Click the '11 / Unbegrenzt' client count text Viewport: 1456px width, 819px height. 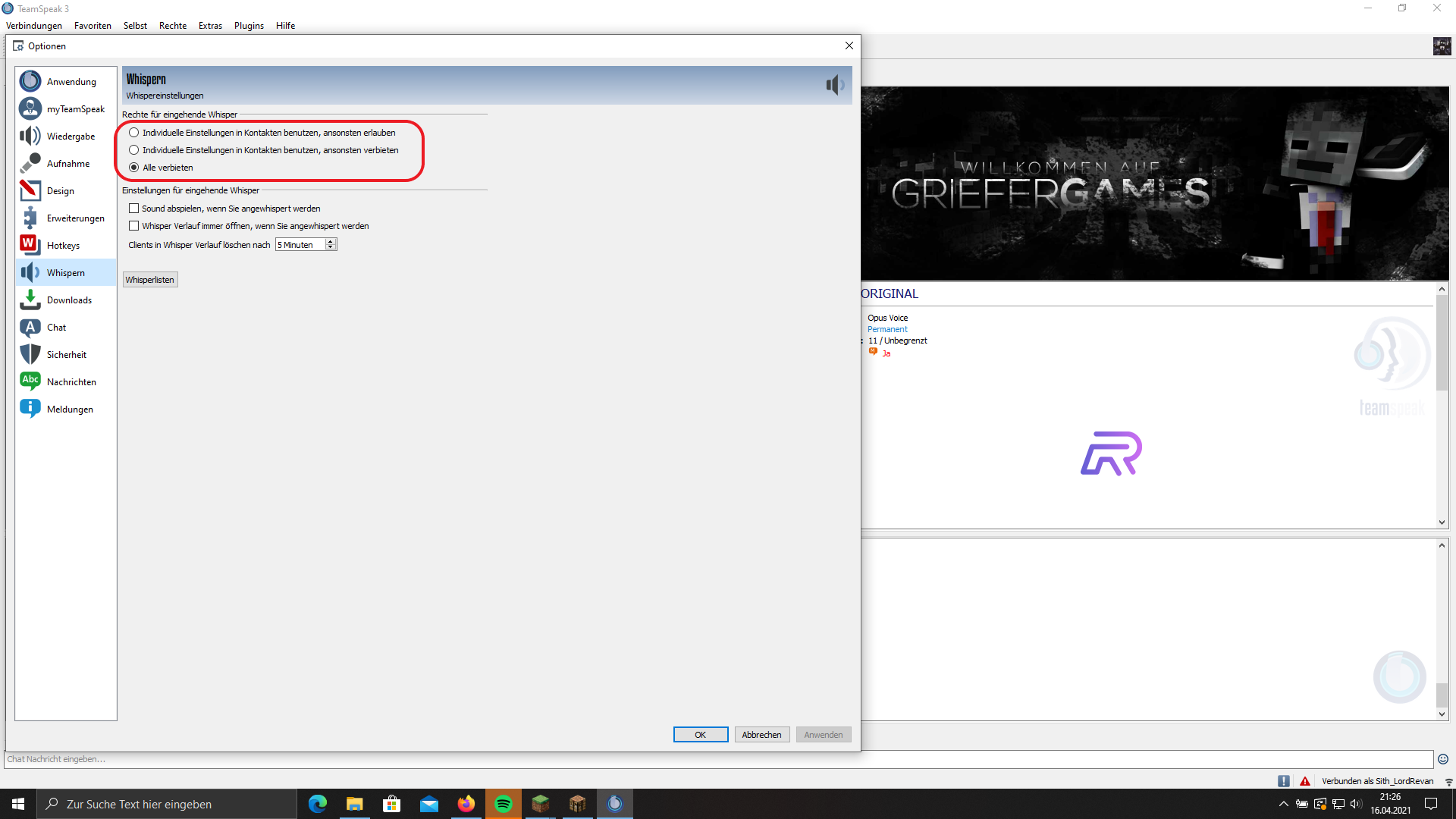[898, 340]
